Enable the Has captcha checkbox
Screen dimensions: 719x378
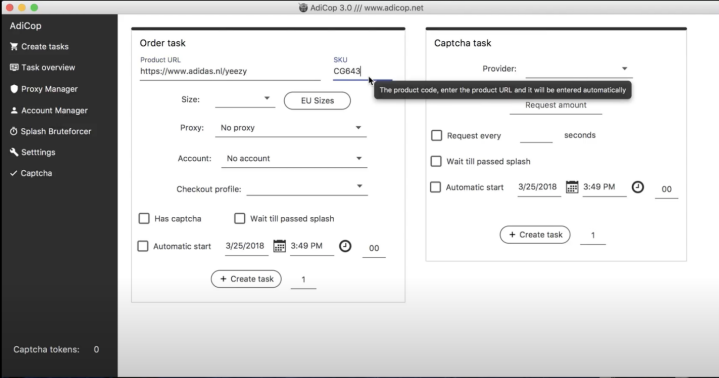coord(144,218)
